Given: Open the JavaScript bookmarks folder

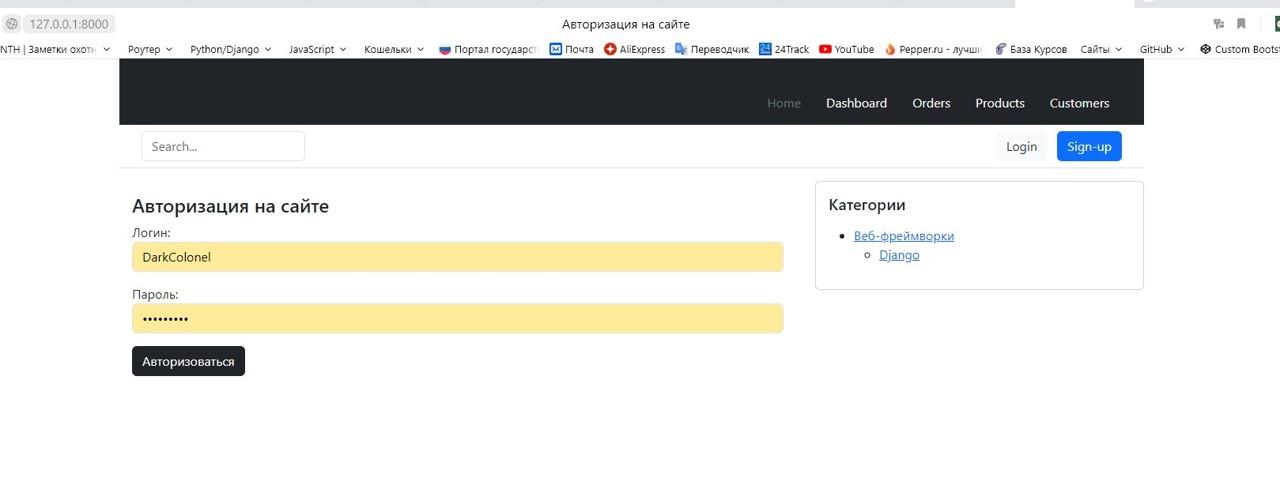Looking at the screenshot, I should (x=318, y=49).
